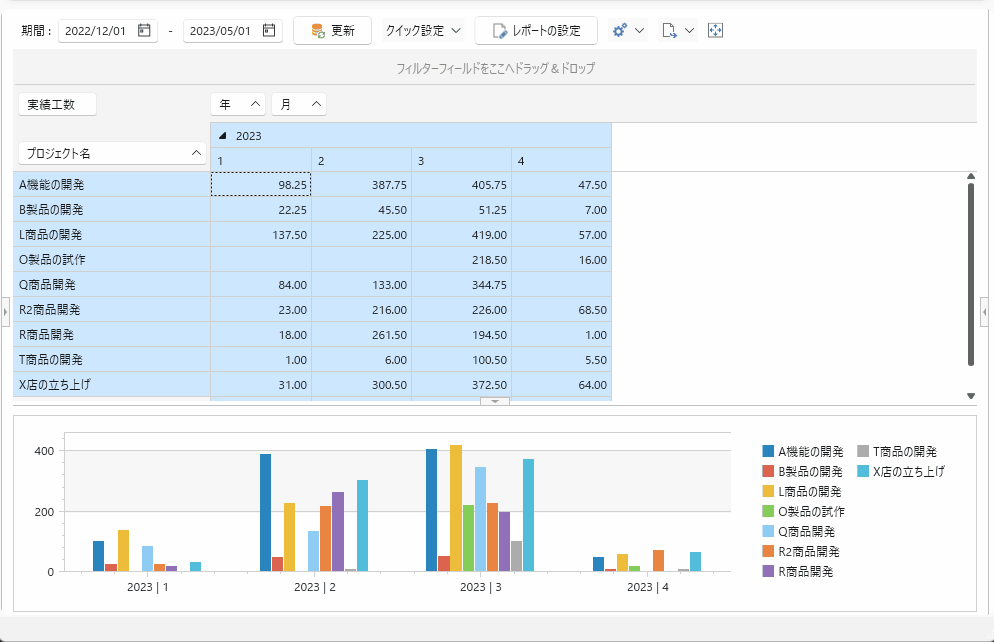Click the start date input field

point(96,31)
